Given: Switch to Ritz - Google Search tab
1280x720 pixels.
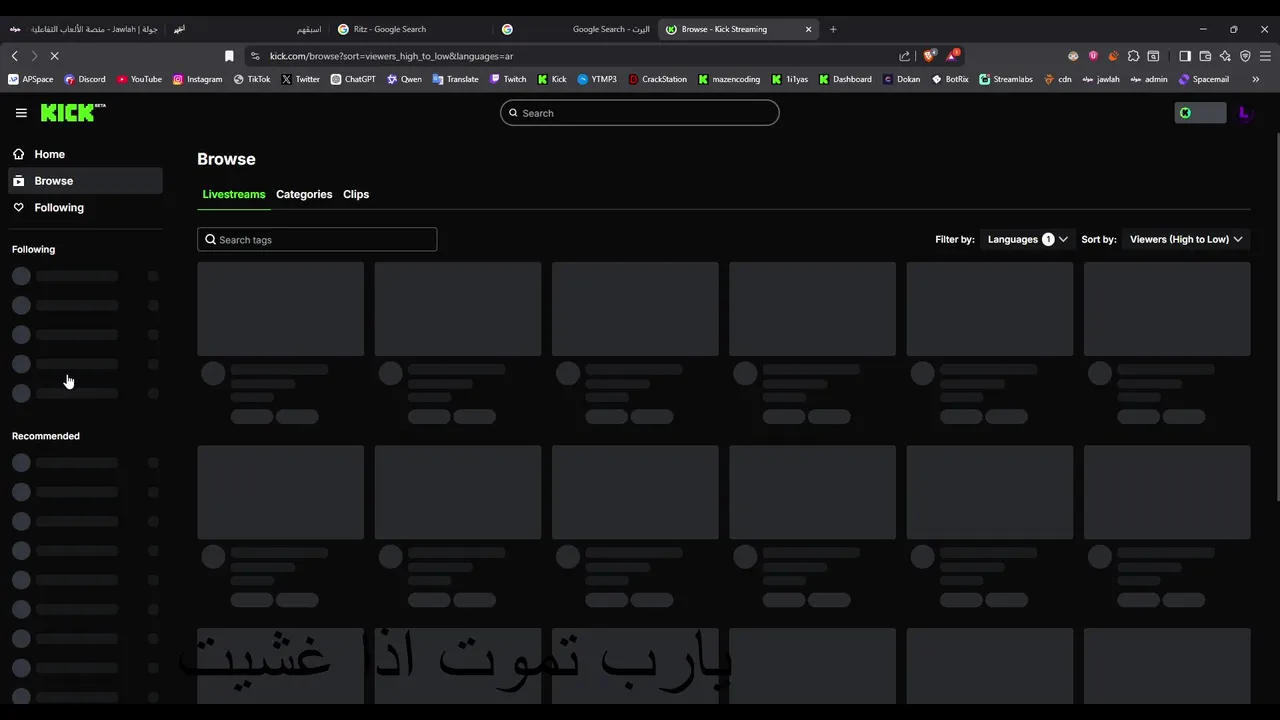Looking at the screenshot, I should [410, 29].
